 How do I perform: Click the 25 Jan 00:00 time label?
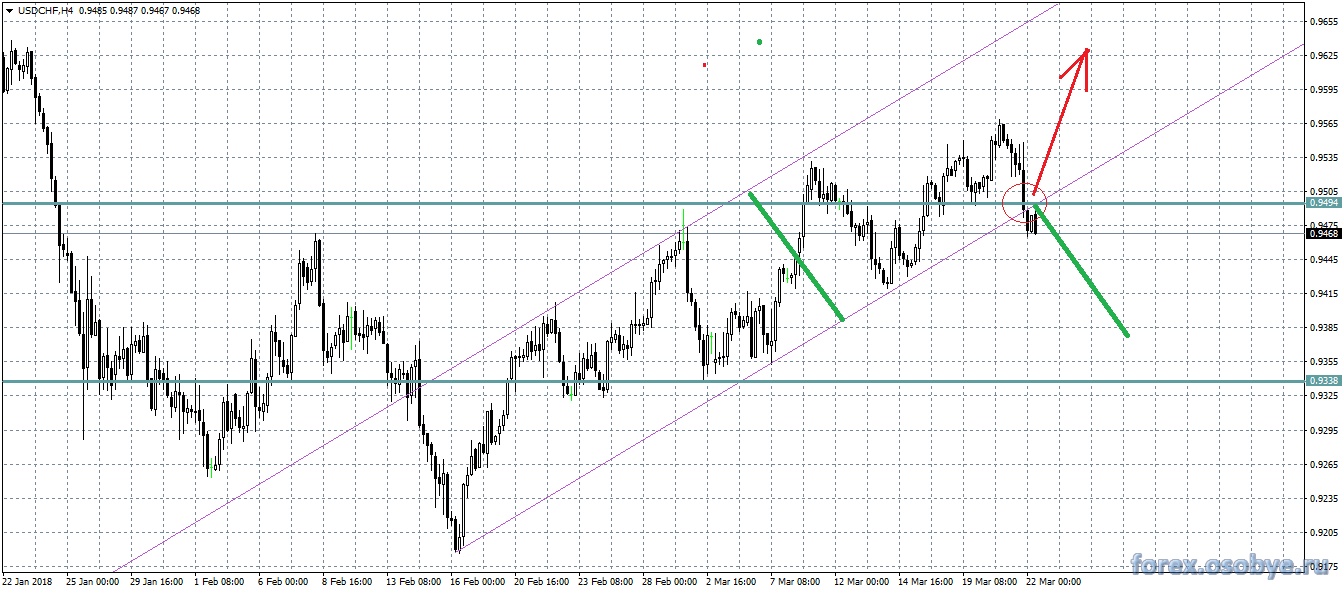[x=92, y=580]
